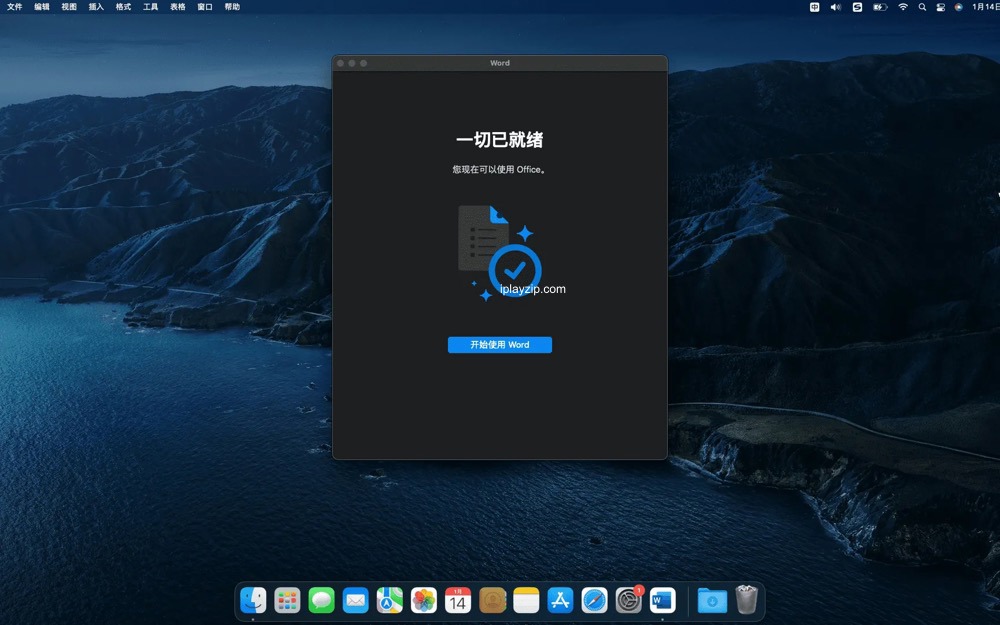1000x625 pixels.
Task: Open the Downloads folder in Dock
Action: click(x=712, y=600)
